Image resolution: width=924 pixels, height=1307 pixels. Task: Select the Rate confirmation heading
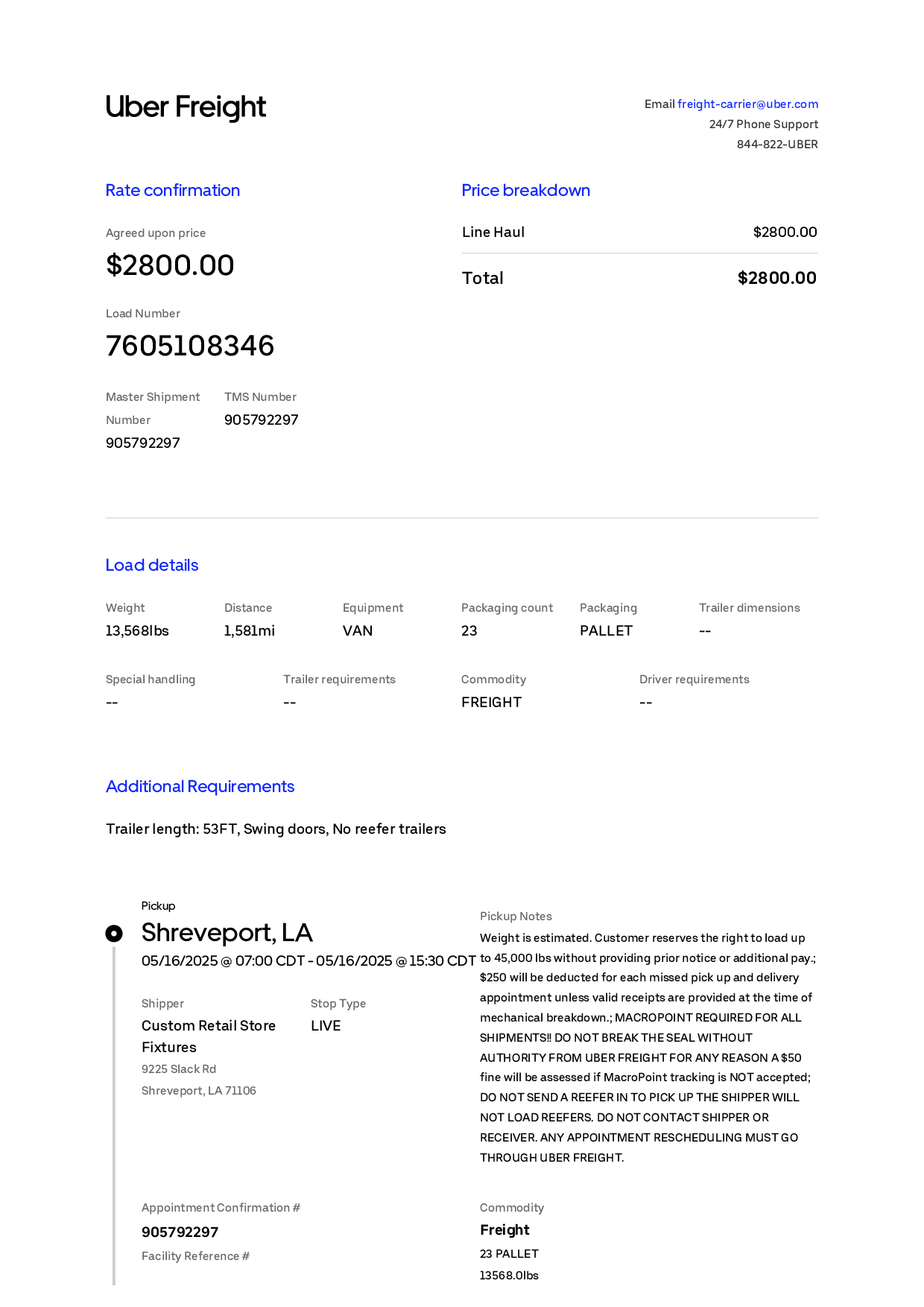[173, 191]
